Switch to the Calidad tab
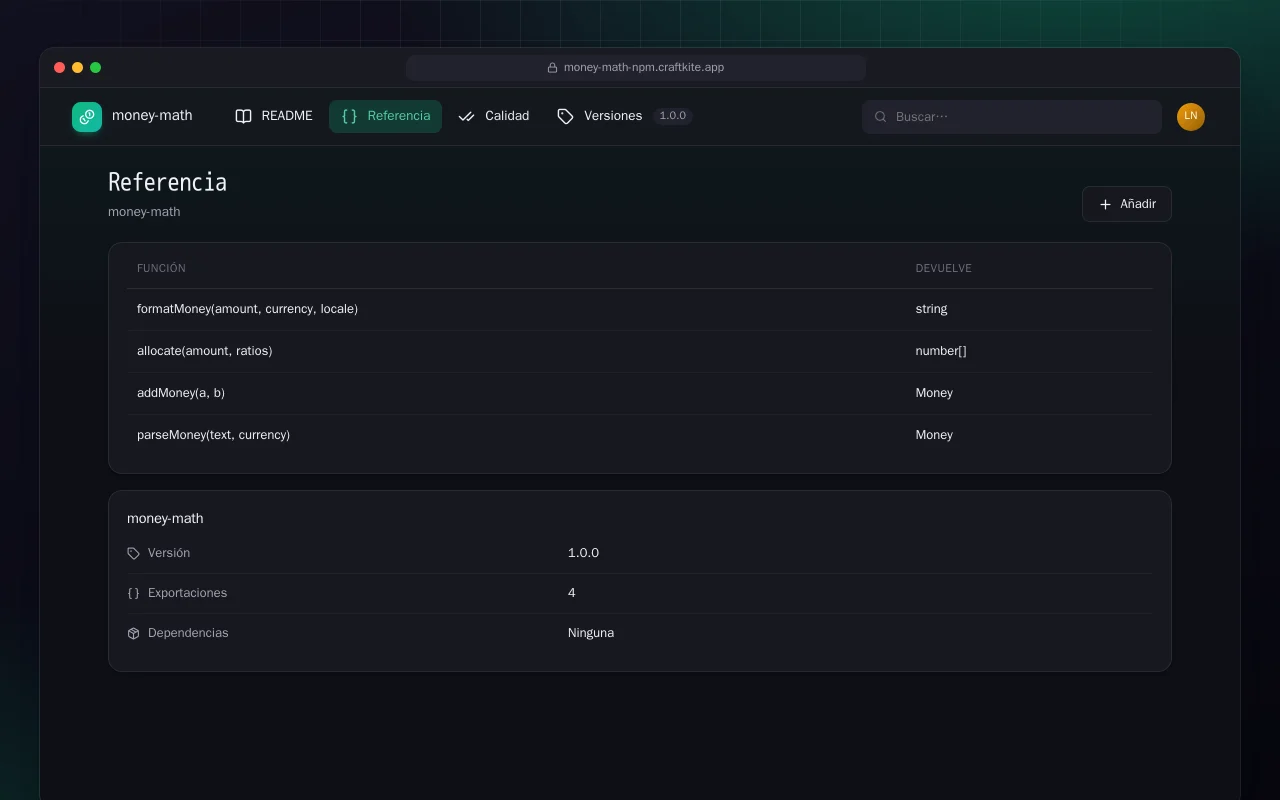 (x=494, y=116)
